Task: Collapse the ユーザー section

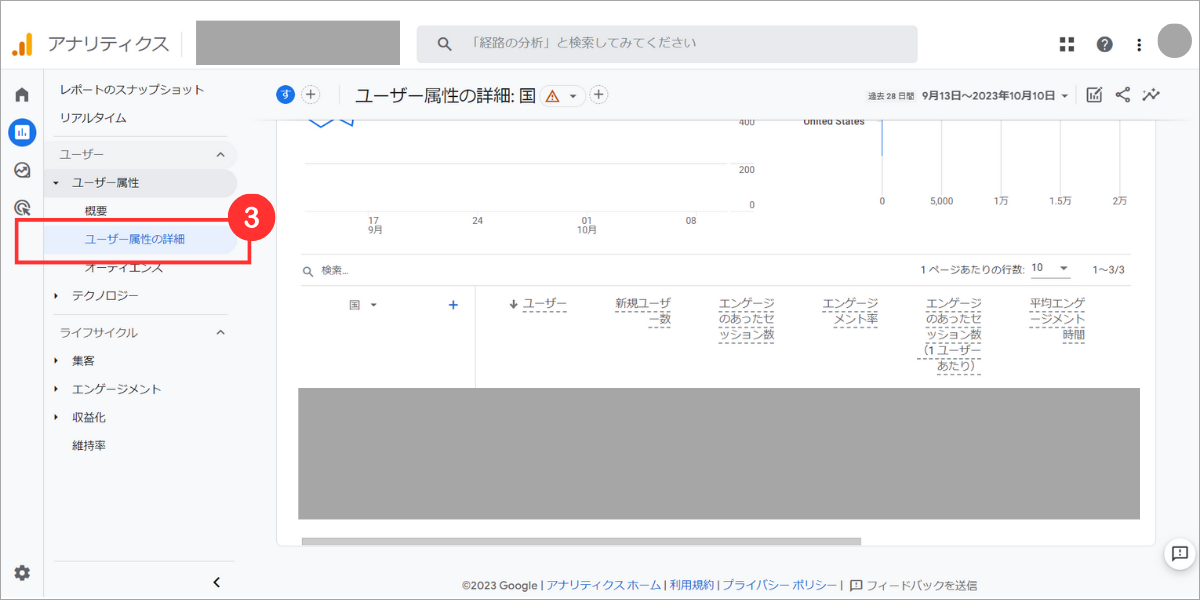Action: point(221,154)
